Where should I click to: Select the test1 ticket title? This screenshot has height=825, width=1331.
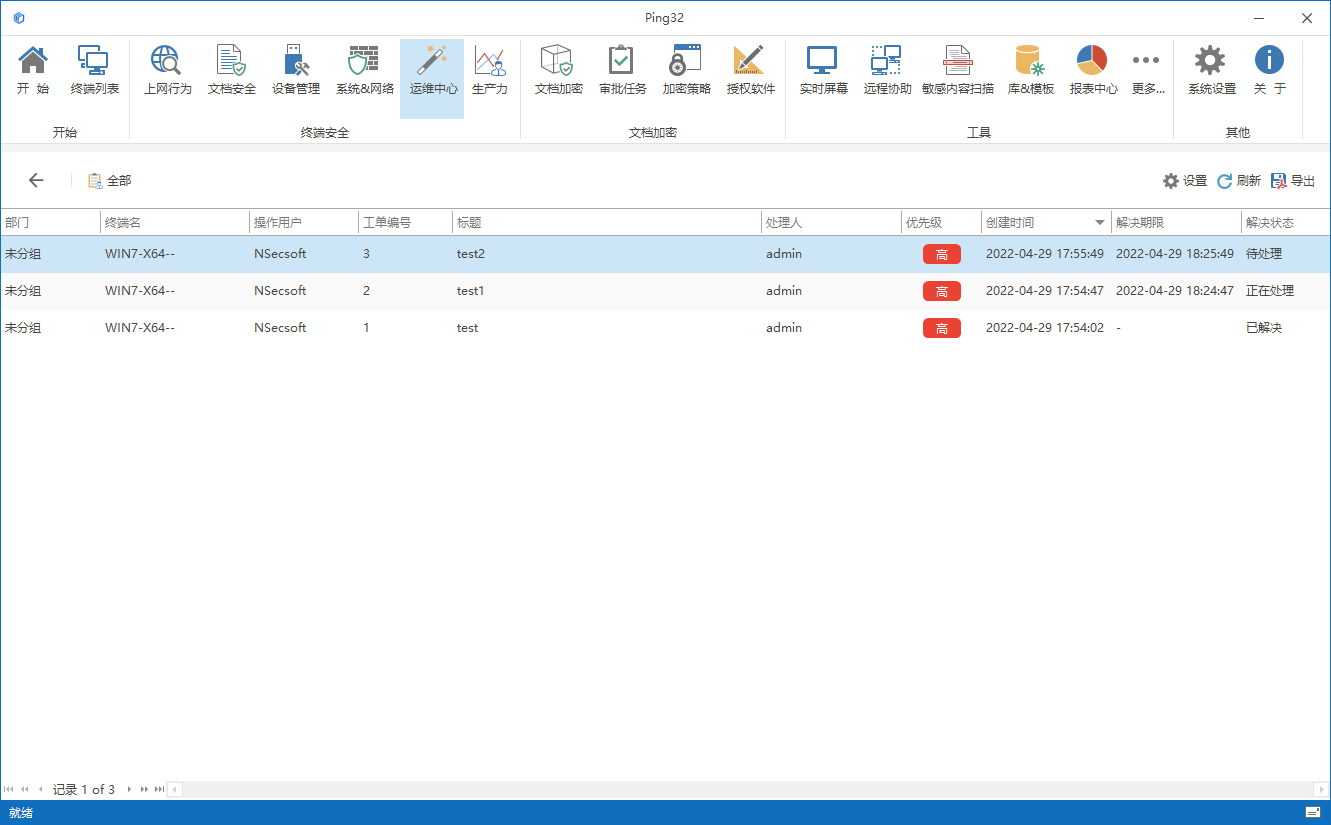click(x=471, y=291)
